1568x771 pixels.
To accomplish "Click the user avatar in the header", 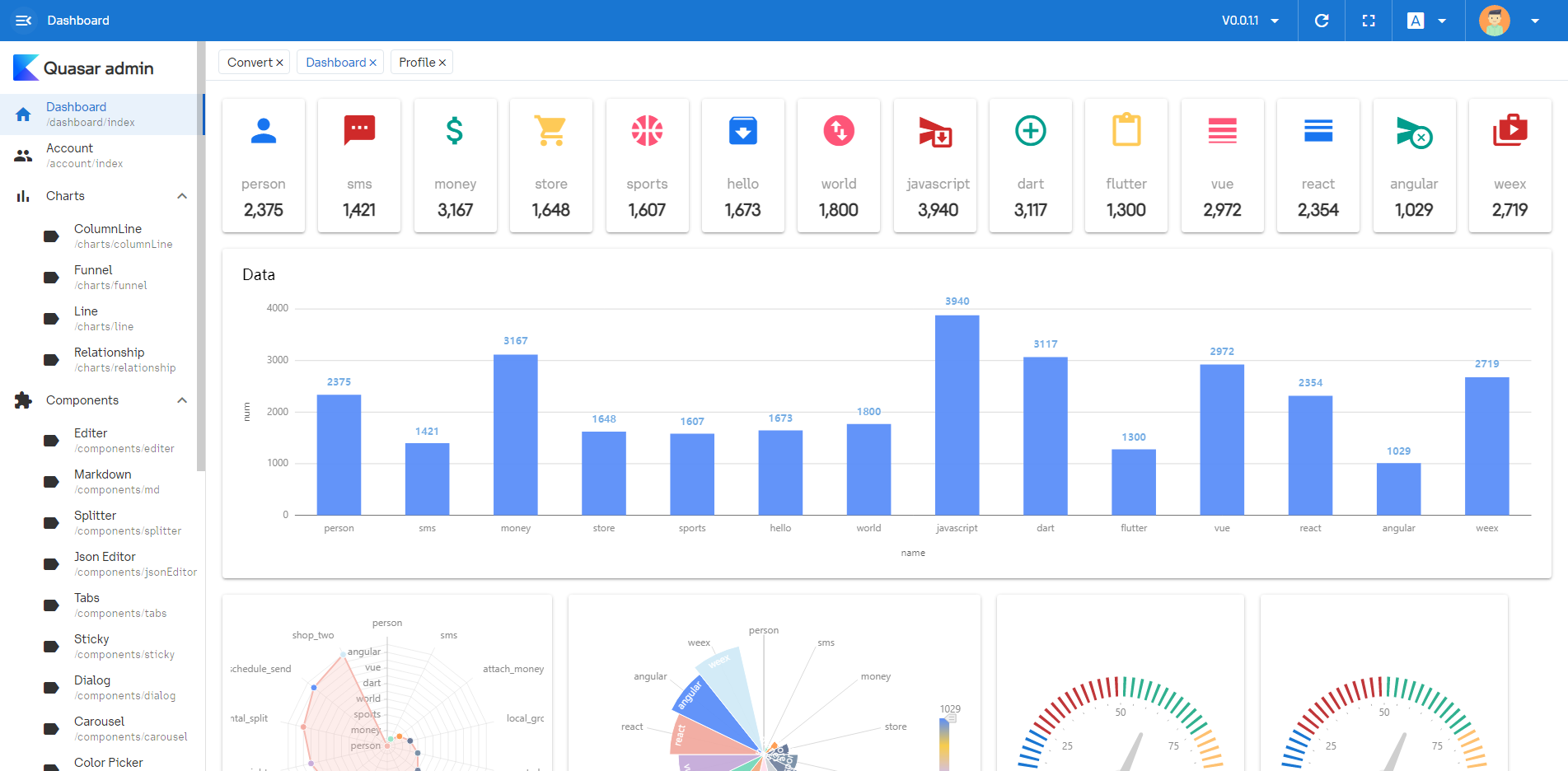I will tap(1495, 21).
